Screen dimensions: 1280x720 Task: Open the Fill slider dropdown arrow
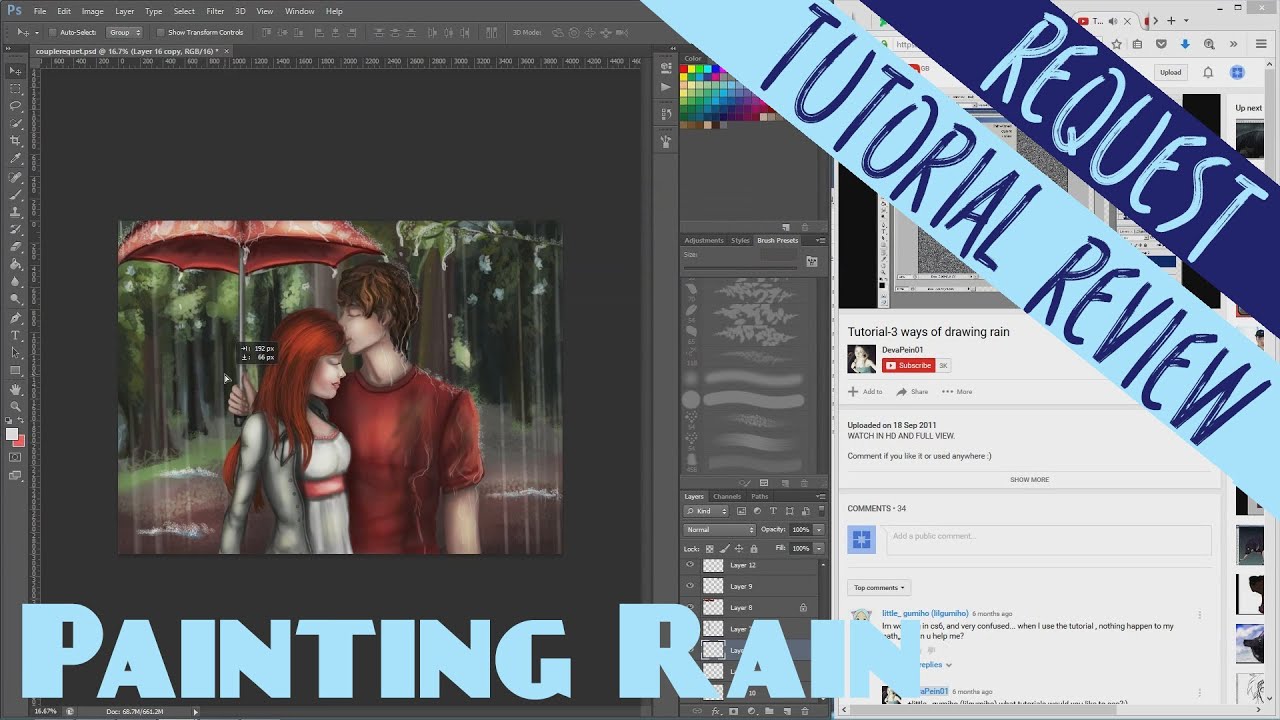819,548
